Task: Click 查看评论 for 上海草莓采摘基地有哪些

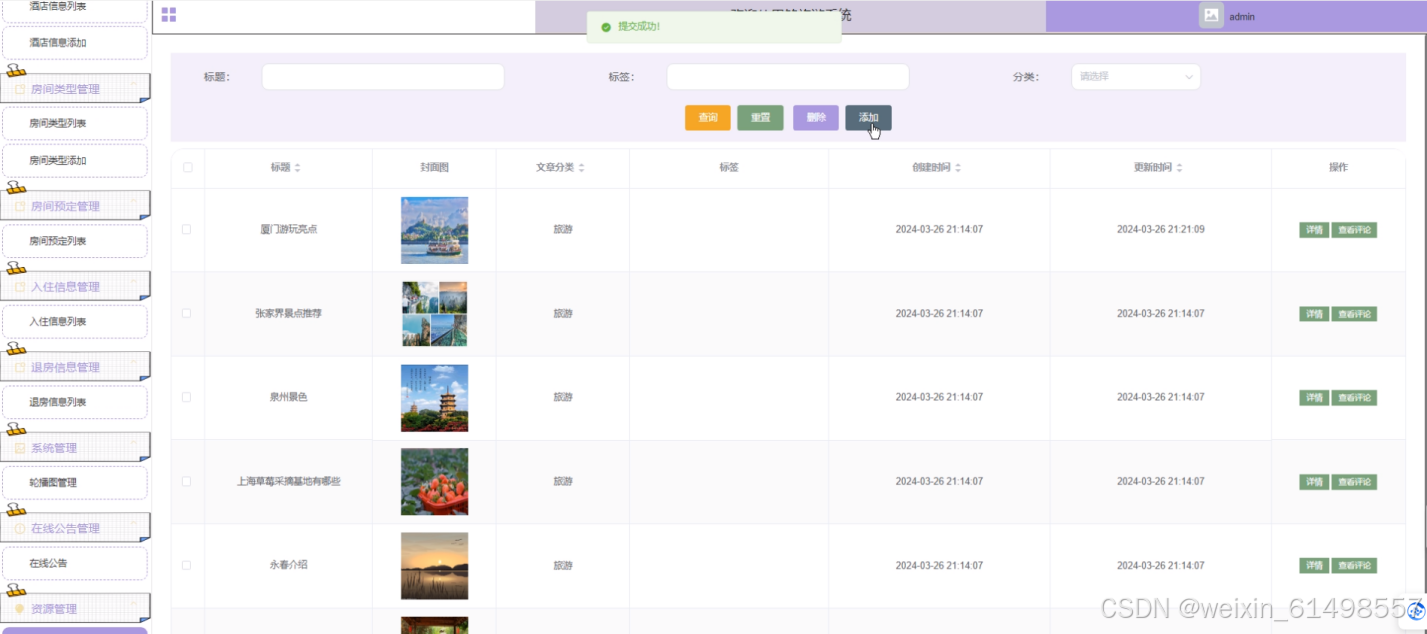Action: (1354, 482)
